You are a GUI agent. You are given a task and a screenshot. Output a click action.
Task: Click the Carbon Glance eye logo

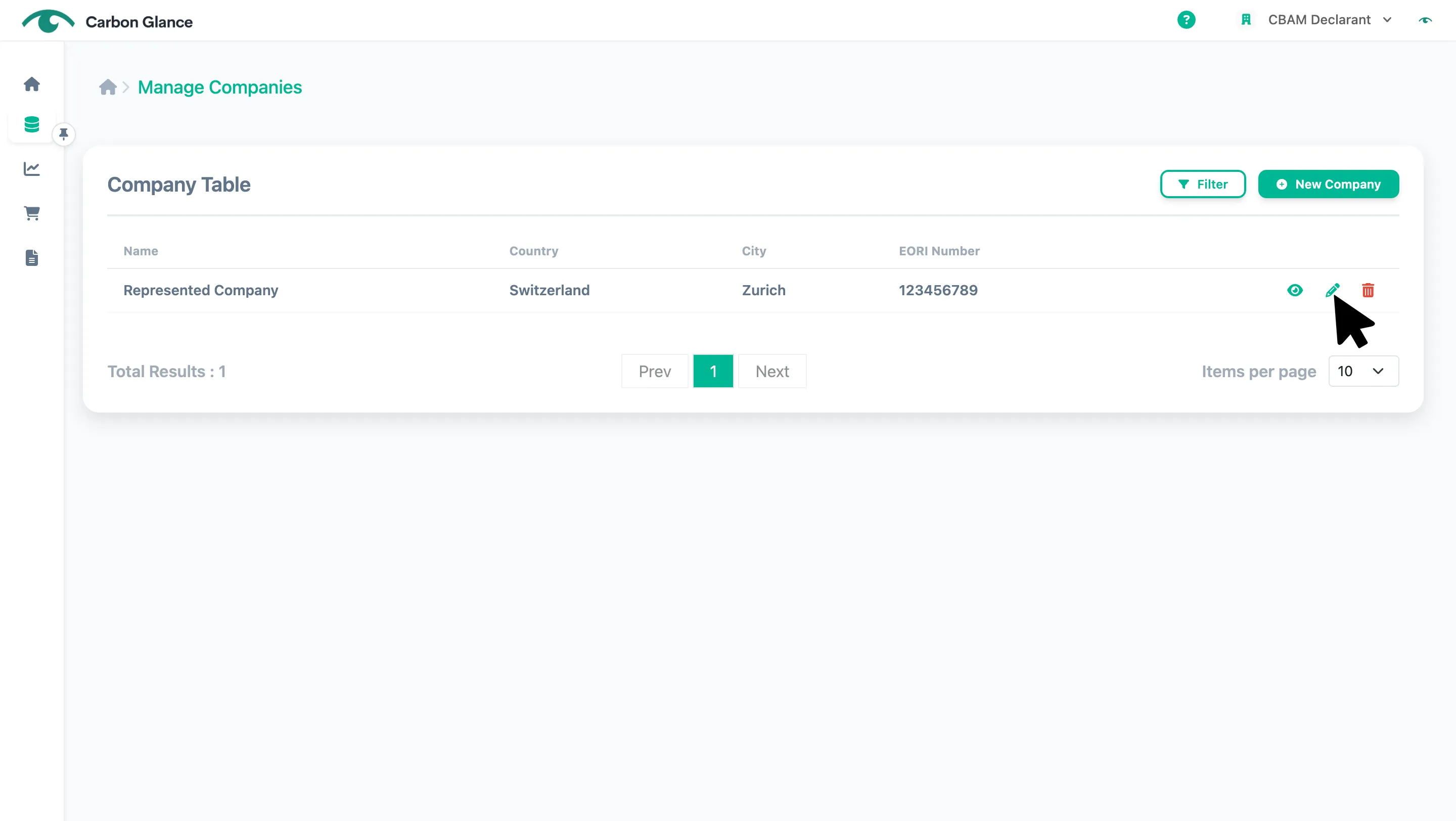point(48,21)
